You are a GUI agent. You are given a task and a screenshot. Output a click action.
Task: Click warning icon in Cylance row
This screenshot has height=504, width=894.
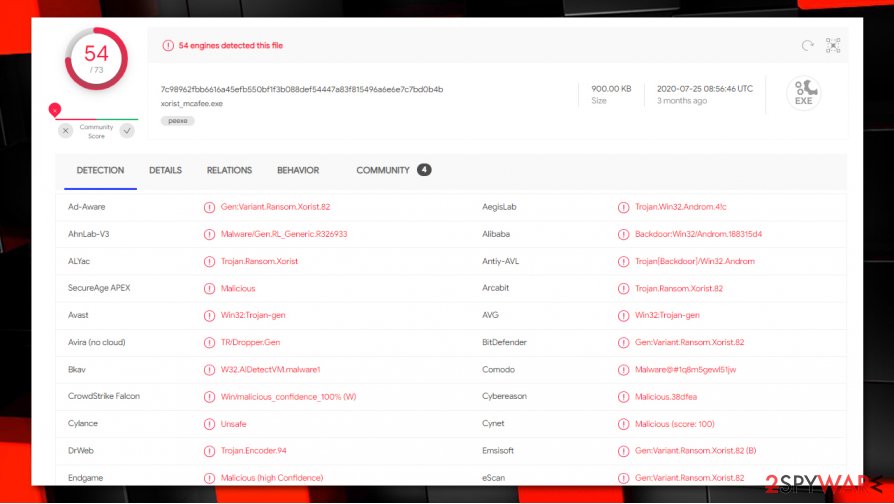(x=209, y=424)
